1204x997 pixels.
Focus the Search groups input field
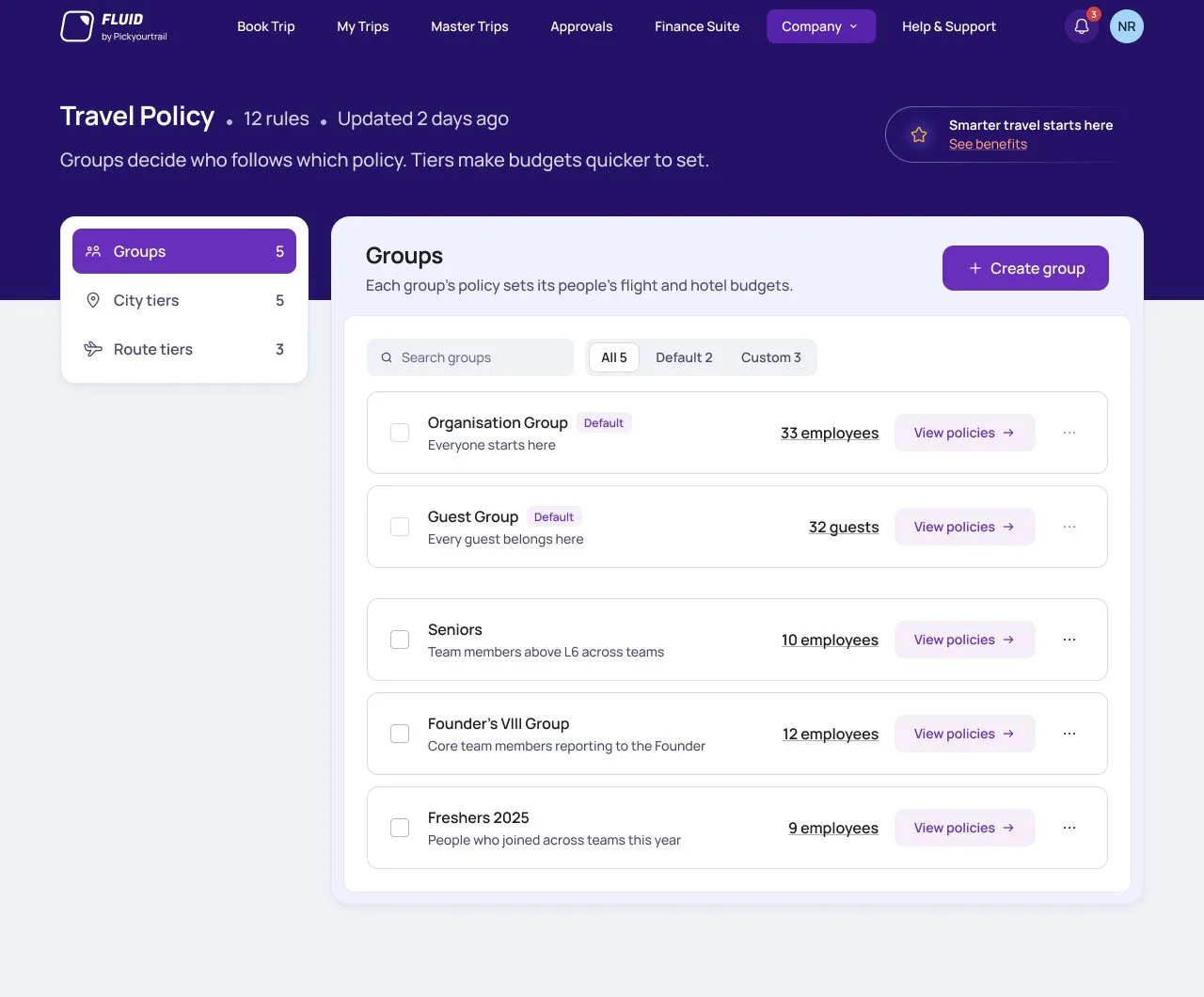[470, 357]
